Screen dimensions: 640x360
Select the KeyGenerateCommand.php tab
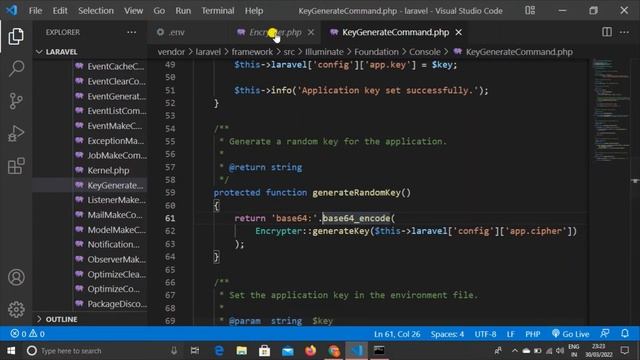coord(395,32)
